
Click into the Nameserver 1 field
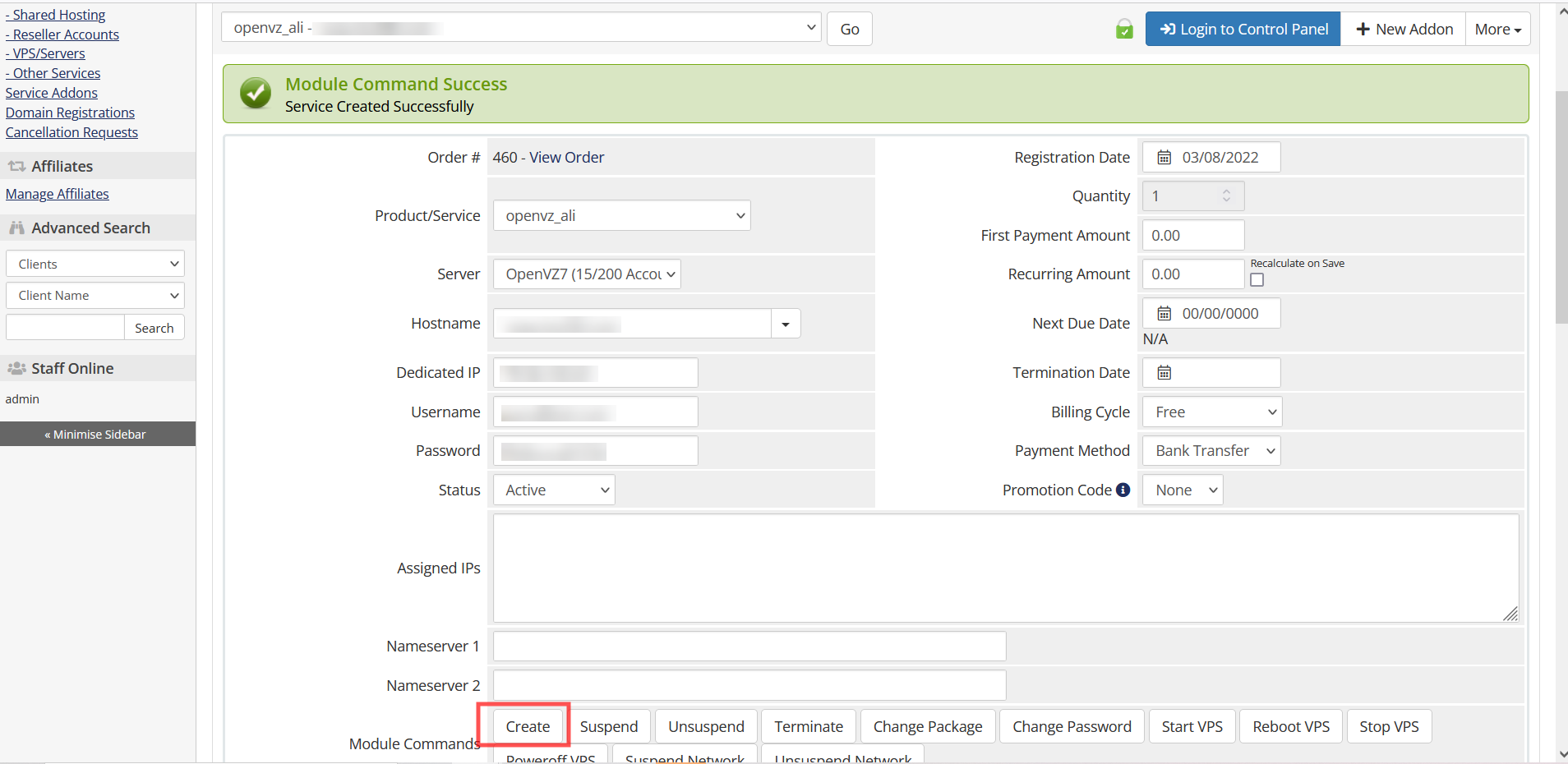(x=749, y=647)
